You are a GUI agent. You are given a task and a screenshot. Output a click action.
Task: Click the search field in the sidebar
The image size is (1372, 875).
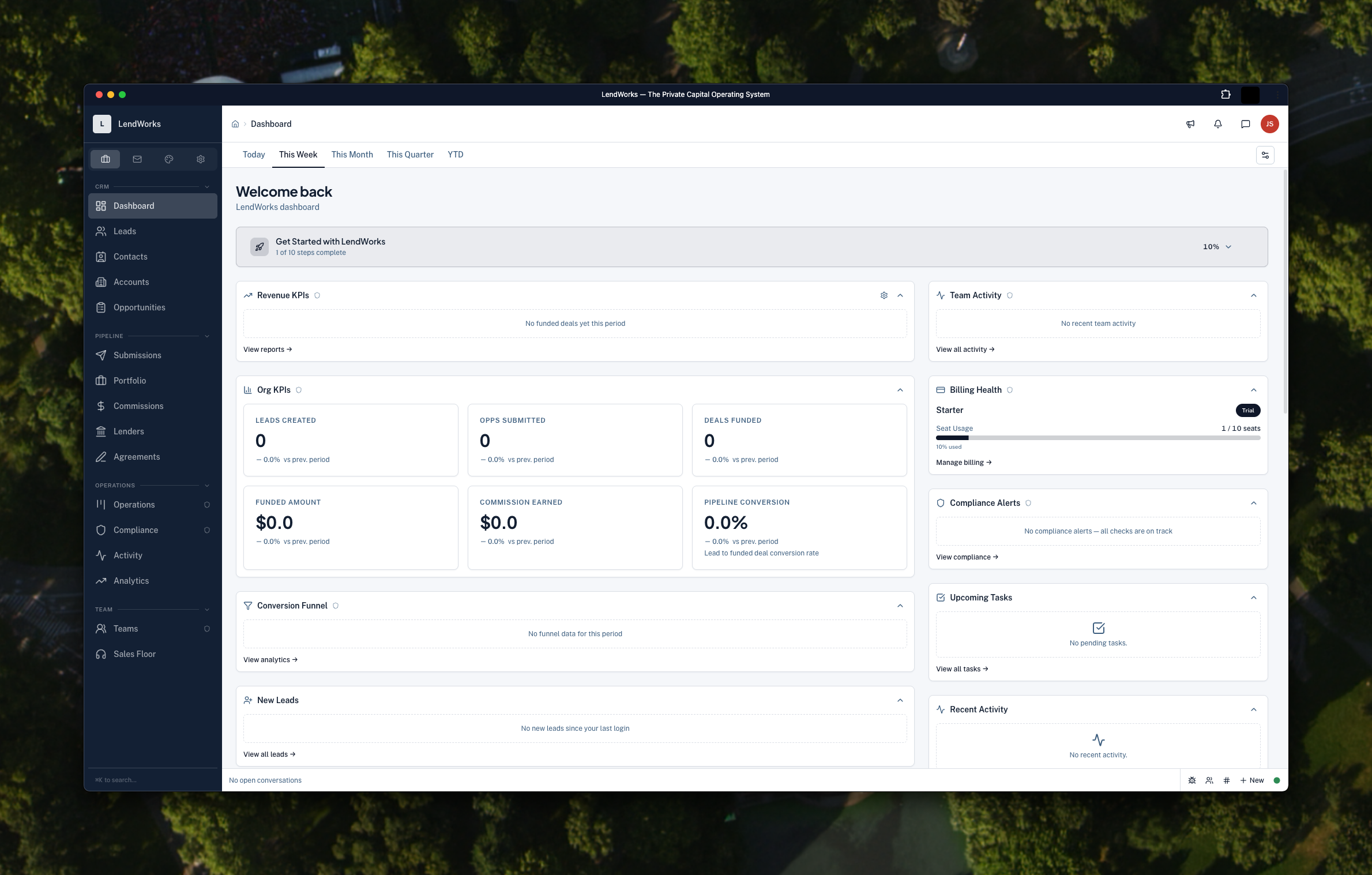[153, 780]
